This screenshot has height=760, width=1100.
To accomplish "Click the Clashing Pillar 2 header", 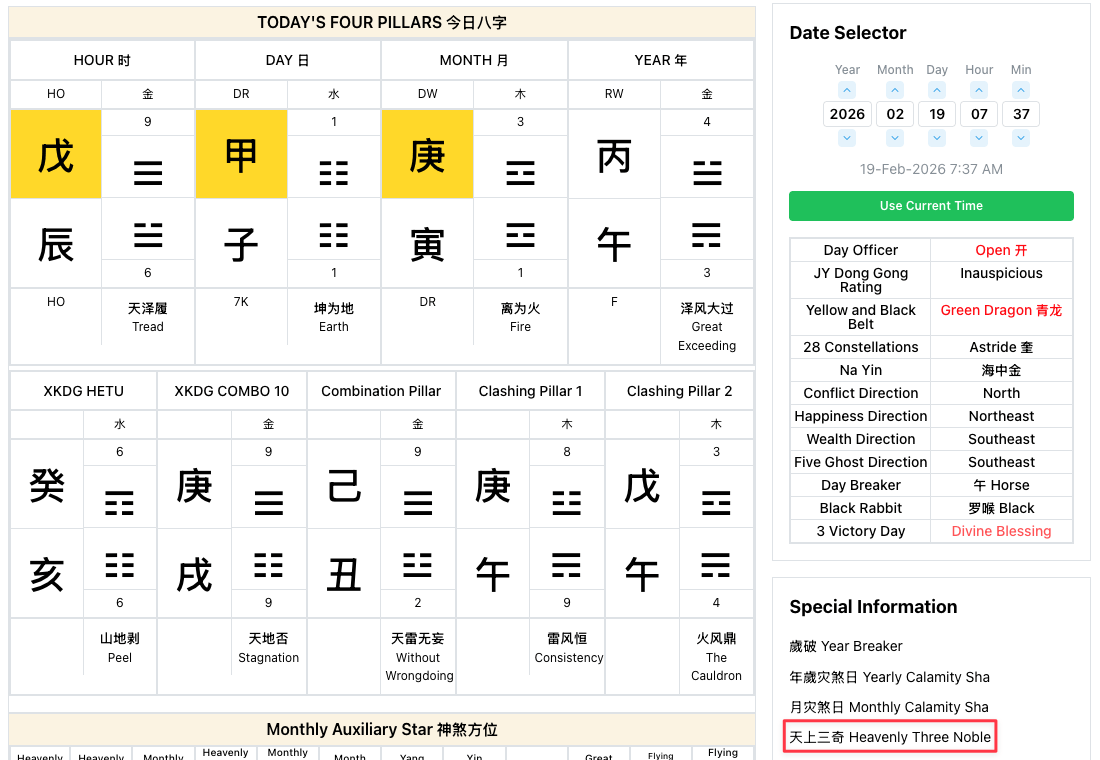I will click(679, 392).
